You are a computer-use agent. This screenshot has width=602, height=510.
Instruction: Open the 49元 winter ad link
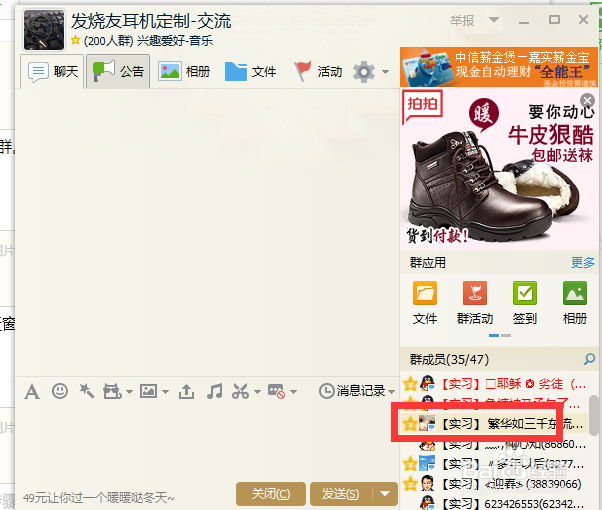99,498
